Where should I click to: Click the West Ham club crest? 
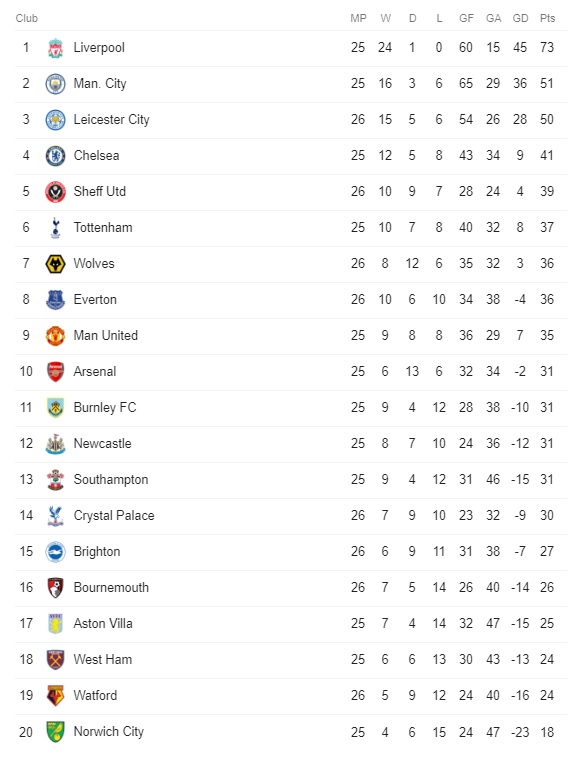[x=55, y=660]
